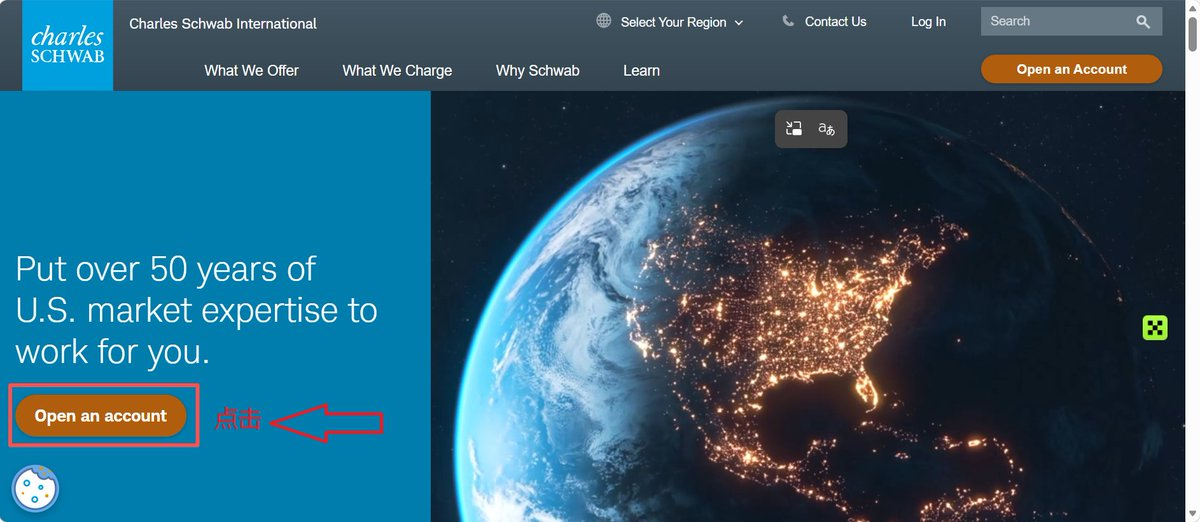Click the translate overlay icon

point(827,128)
